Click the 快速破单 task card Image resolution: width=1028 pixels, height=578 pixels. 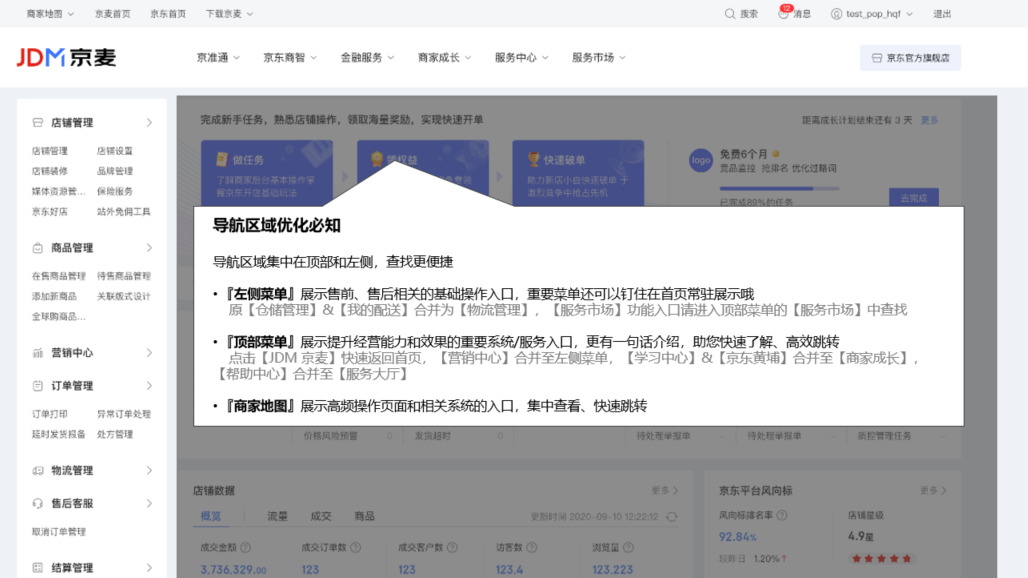[x=578, y=173]
